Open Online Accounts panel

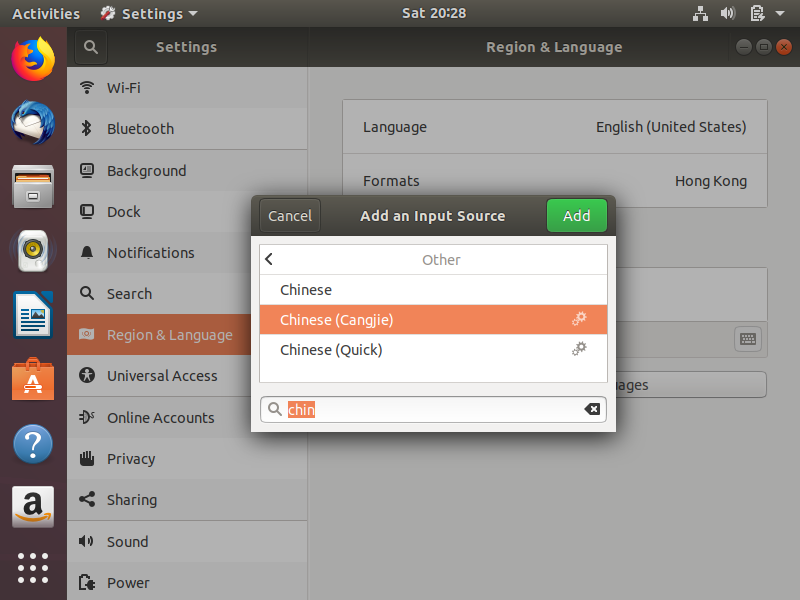159,417
